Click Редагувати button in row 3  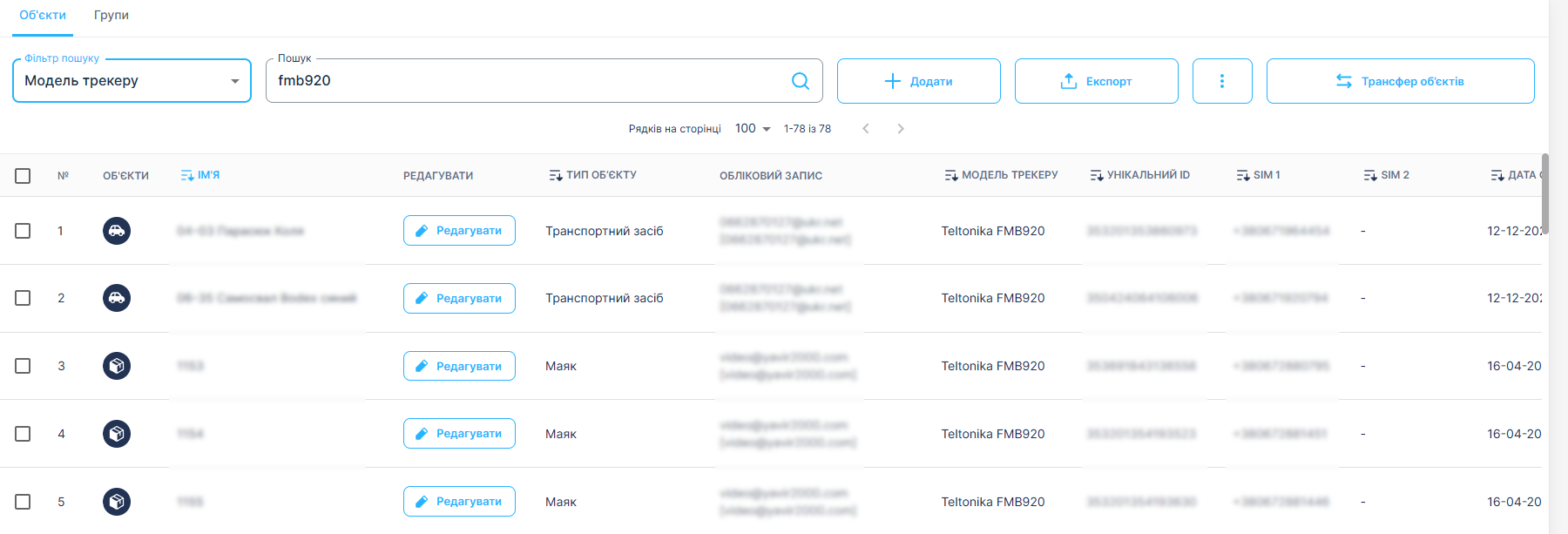coord(459,366)
